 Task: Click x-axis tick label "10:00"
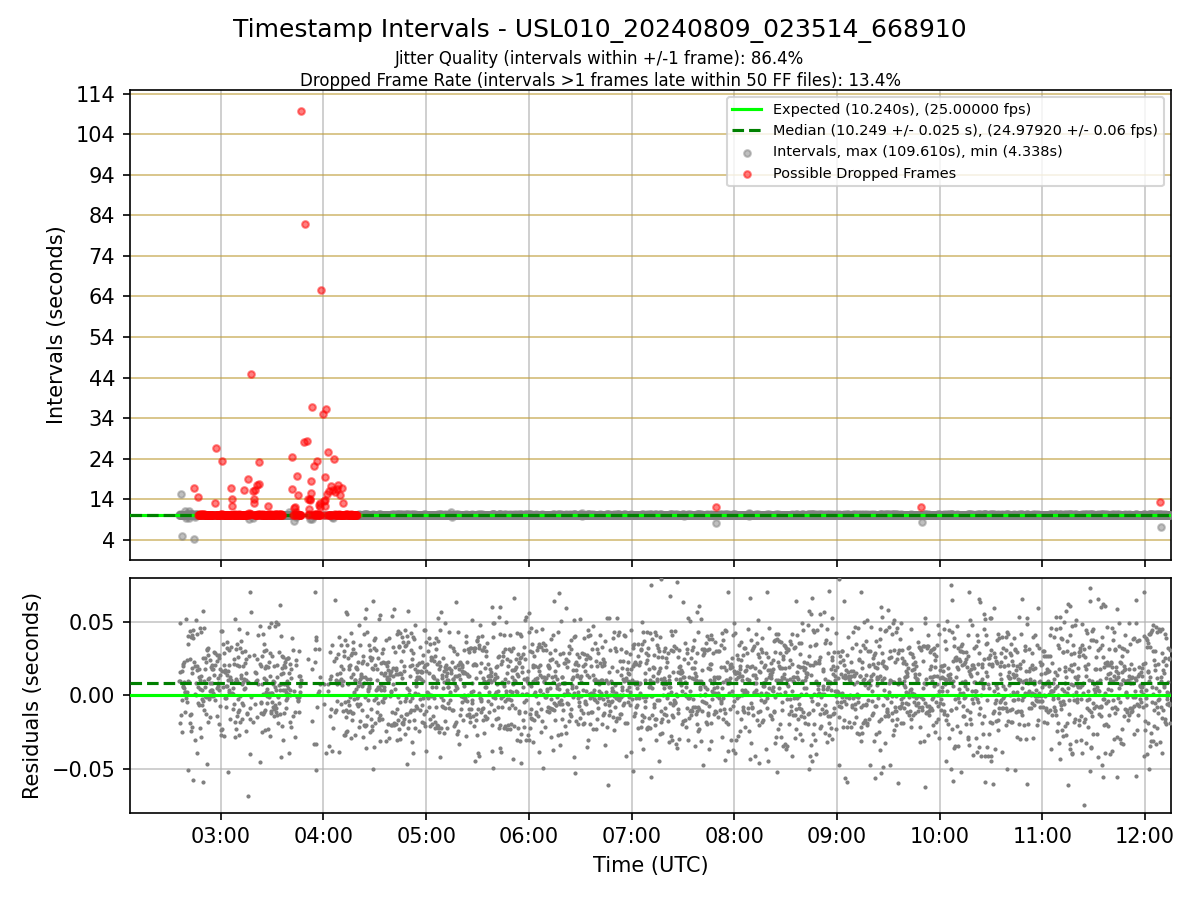[x=939, y=834]
